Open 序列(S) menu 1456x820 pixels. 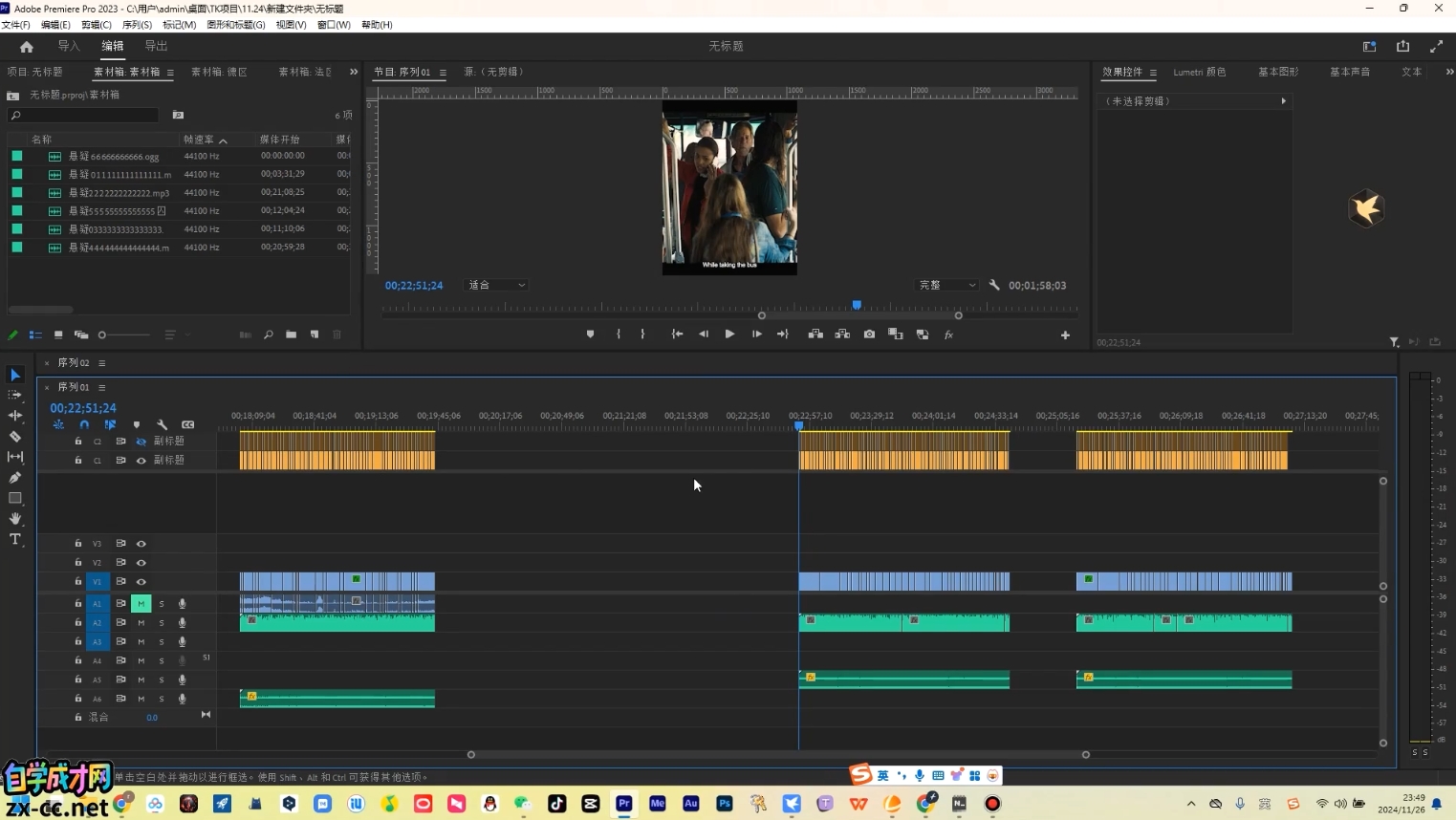pos(137,25)
